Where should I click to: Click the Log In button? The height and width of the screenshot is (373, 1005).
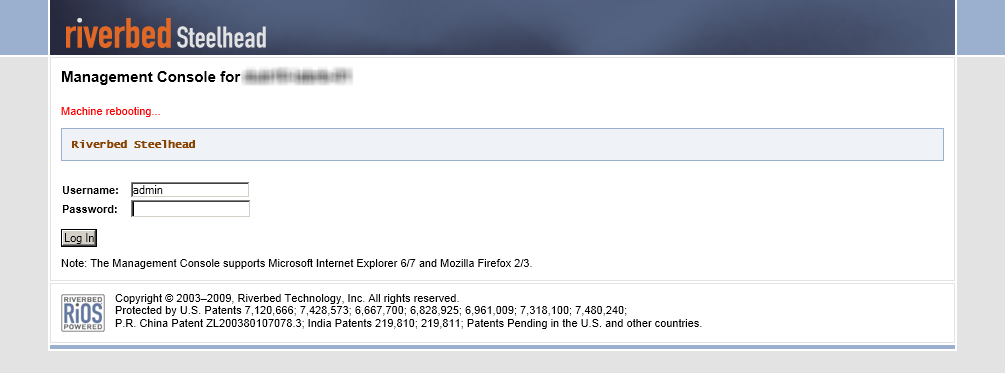coord(79,238)
